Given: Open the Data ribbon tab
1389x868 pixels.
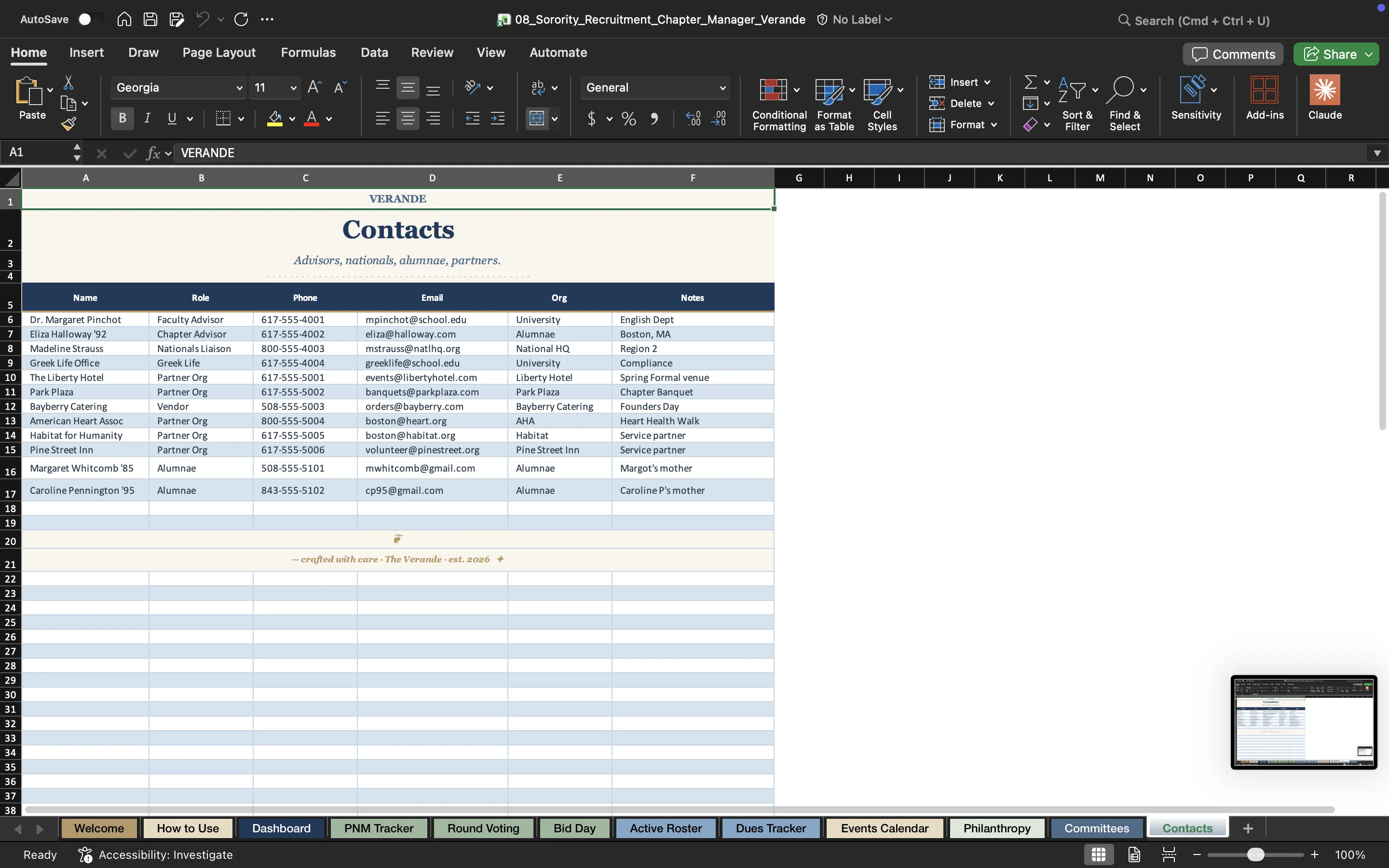Looking at the screenshot, I should (374, 52).
